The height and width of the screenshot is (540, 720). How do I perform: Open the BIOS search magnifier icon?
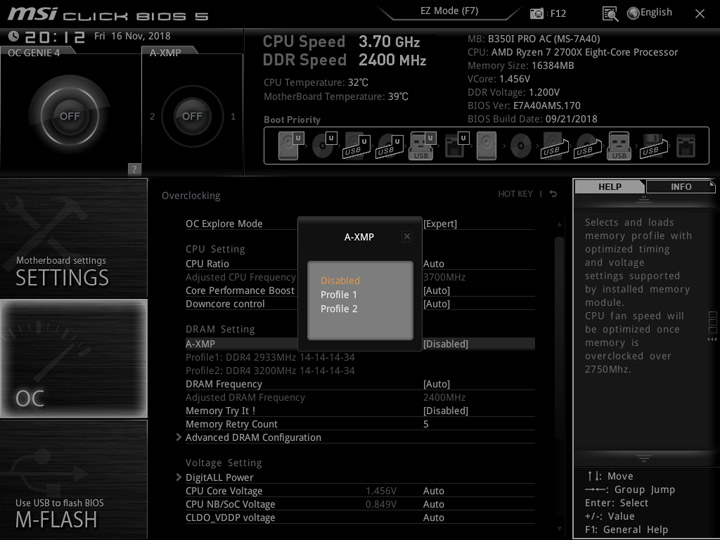pyautogui.click(x=610, y=14)
